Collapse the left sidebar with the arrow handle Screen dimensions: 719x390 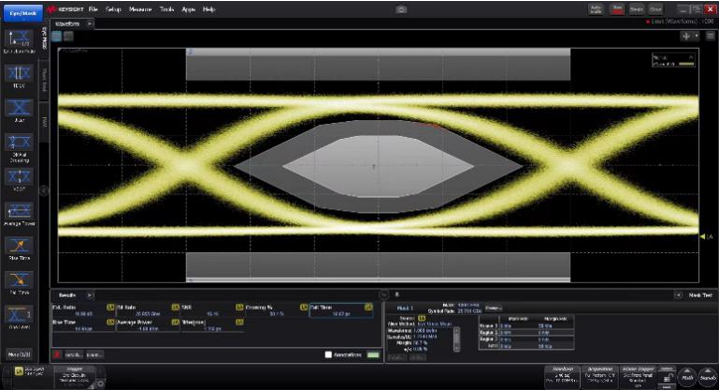point(44,190)
